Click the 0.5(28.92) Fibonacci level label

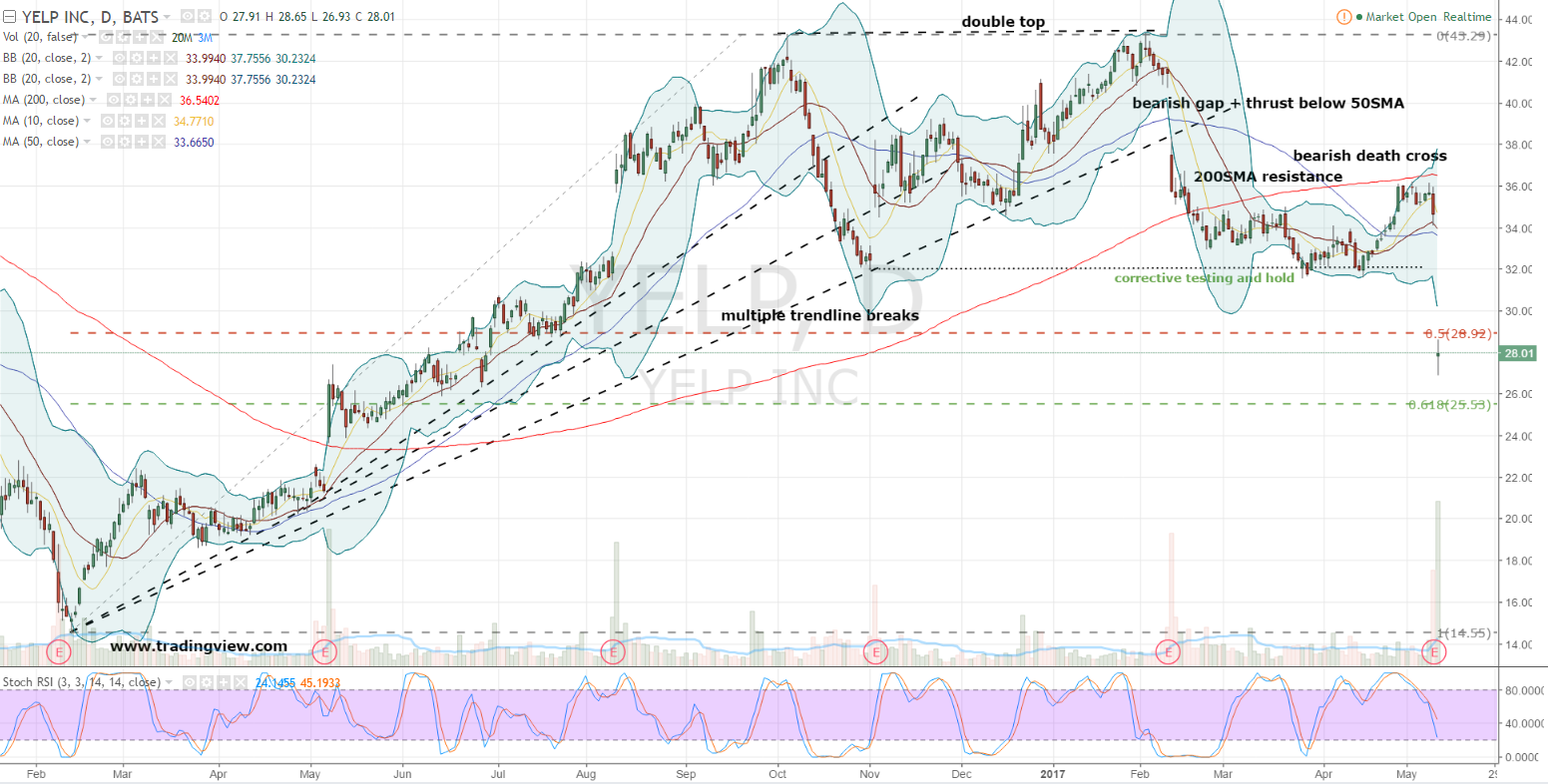(1458, 333)
